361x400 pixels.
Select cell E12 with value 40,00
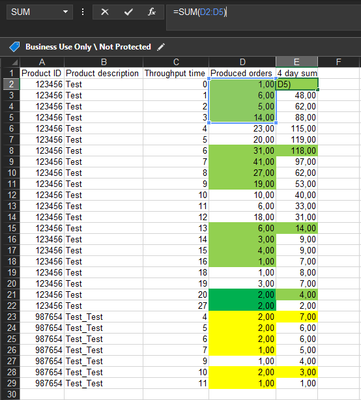point(297,195)
